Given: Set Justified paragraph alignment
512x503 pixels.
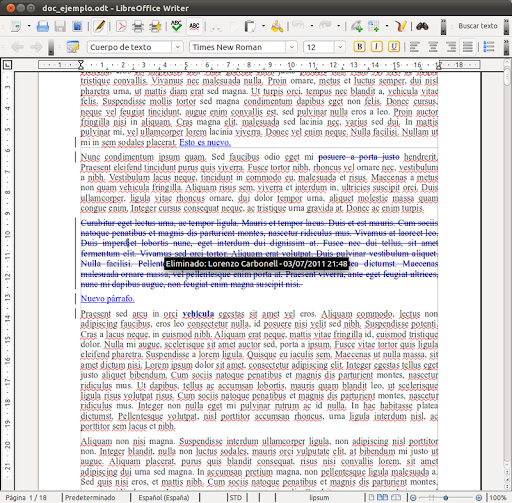Looking at the screenshot, I should click(468, 47).
